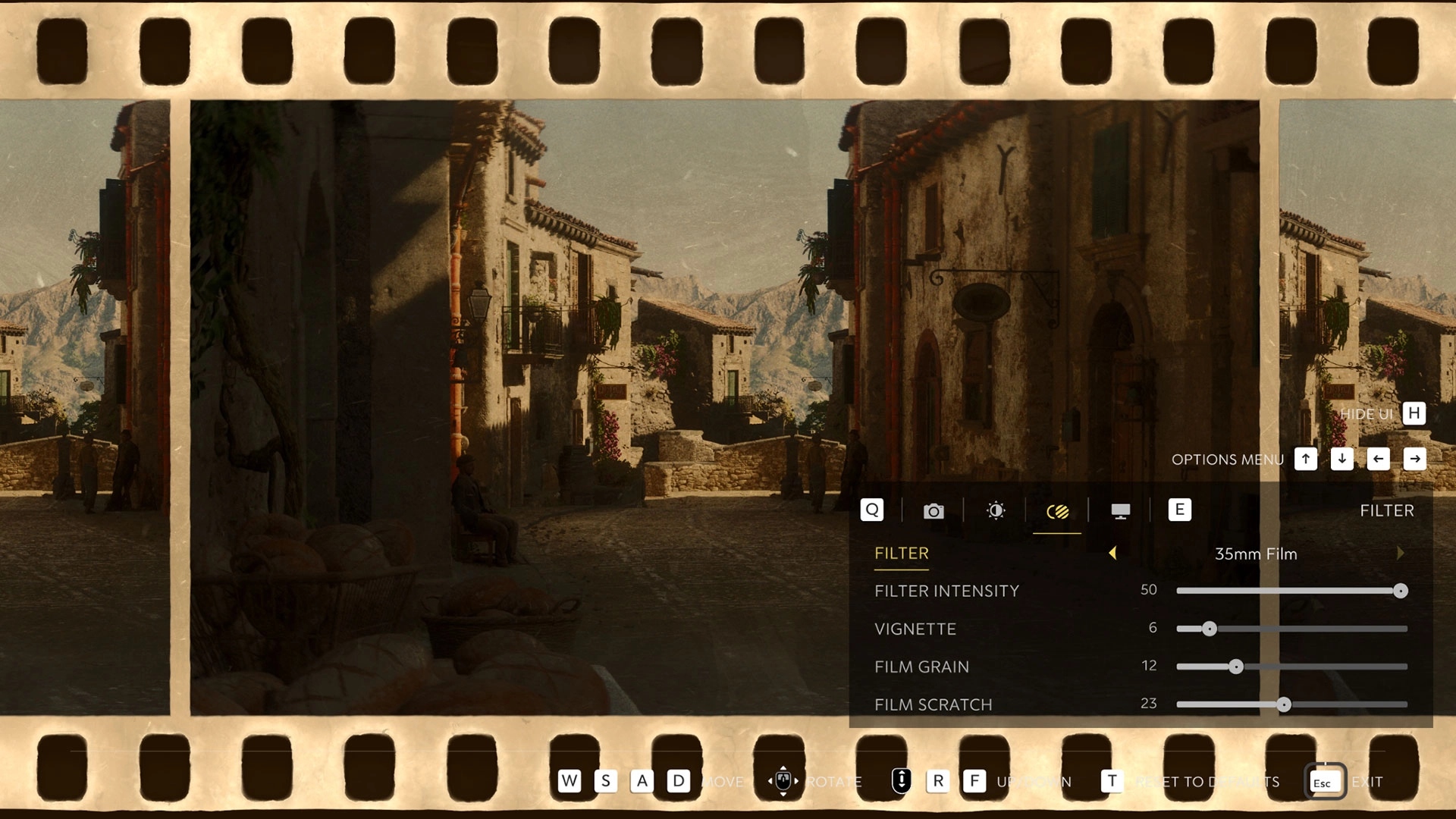Screen dimensions: 1456x819
Task: Select the FILTER section heading
Action: tap(901, 553)
